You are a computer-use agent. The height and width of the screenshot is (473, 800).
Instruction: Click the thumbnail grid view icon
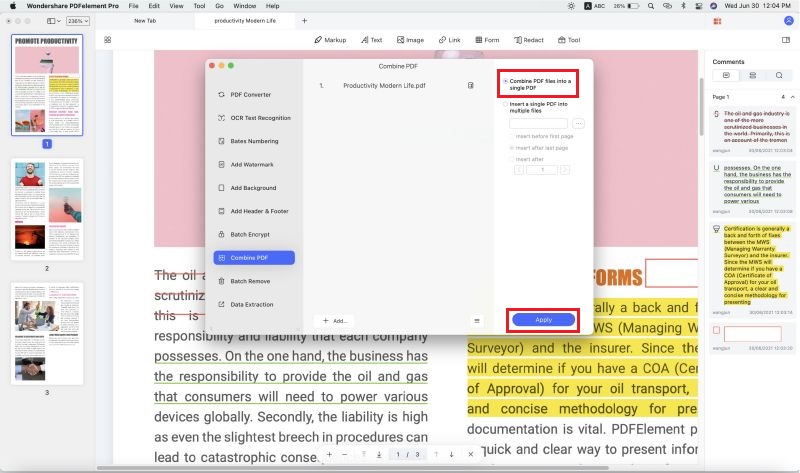[x=108, y=40]
